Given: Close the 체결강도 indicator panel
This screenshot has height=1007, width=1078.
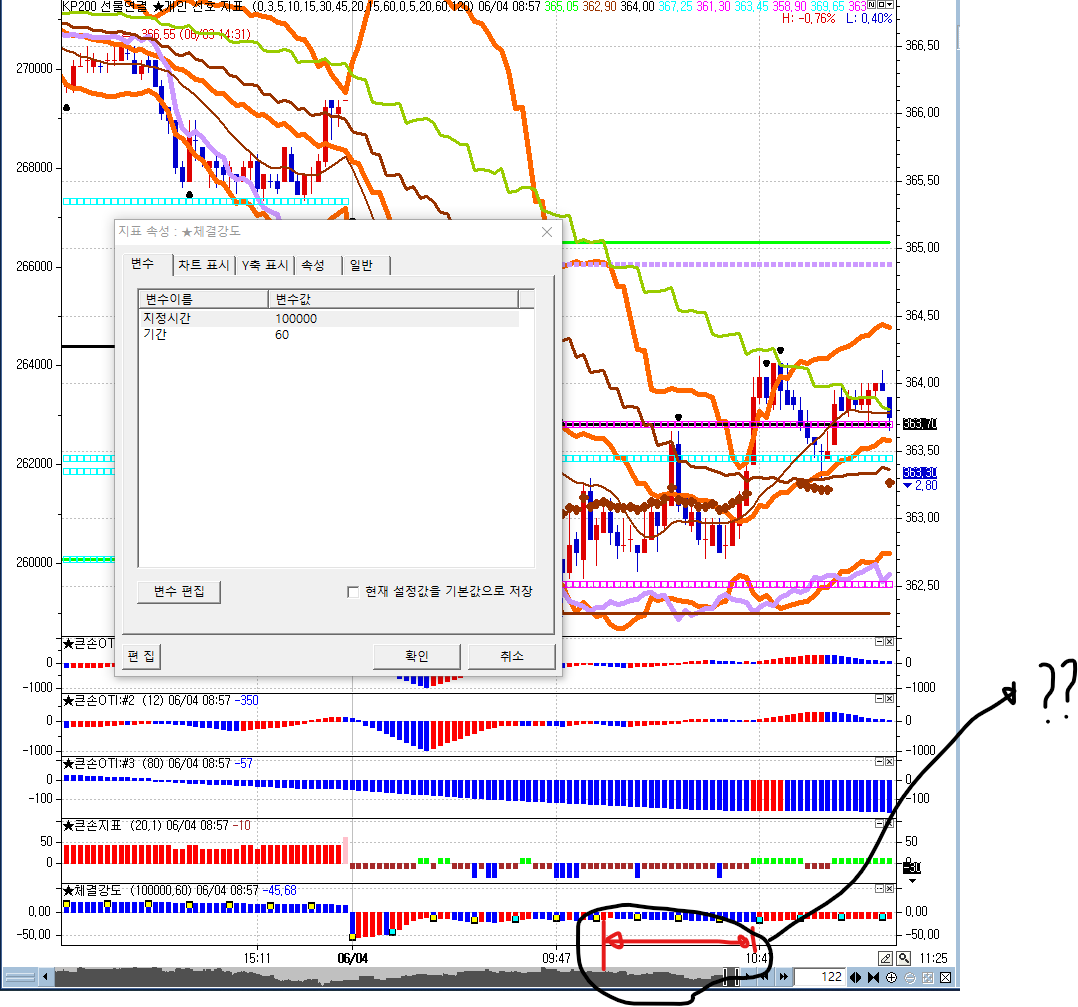Looking at the screenshot, I should coord(889,889).
